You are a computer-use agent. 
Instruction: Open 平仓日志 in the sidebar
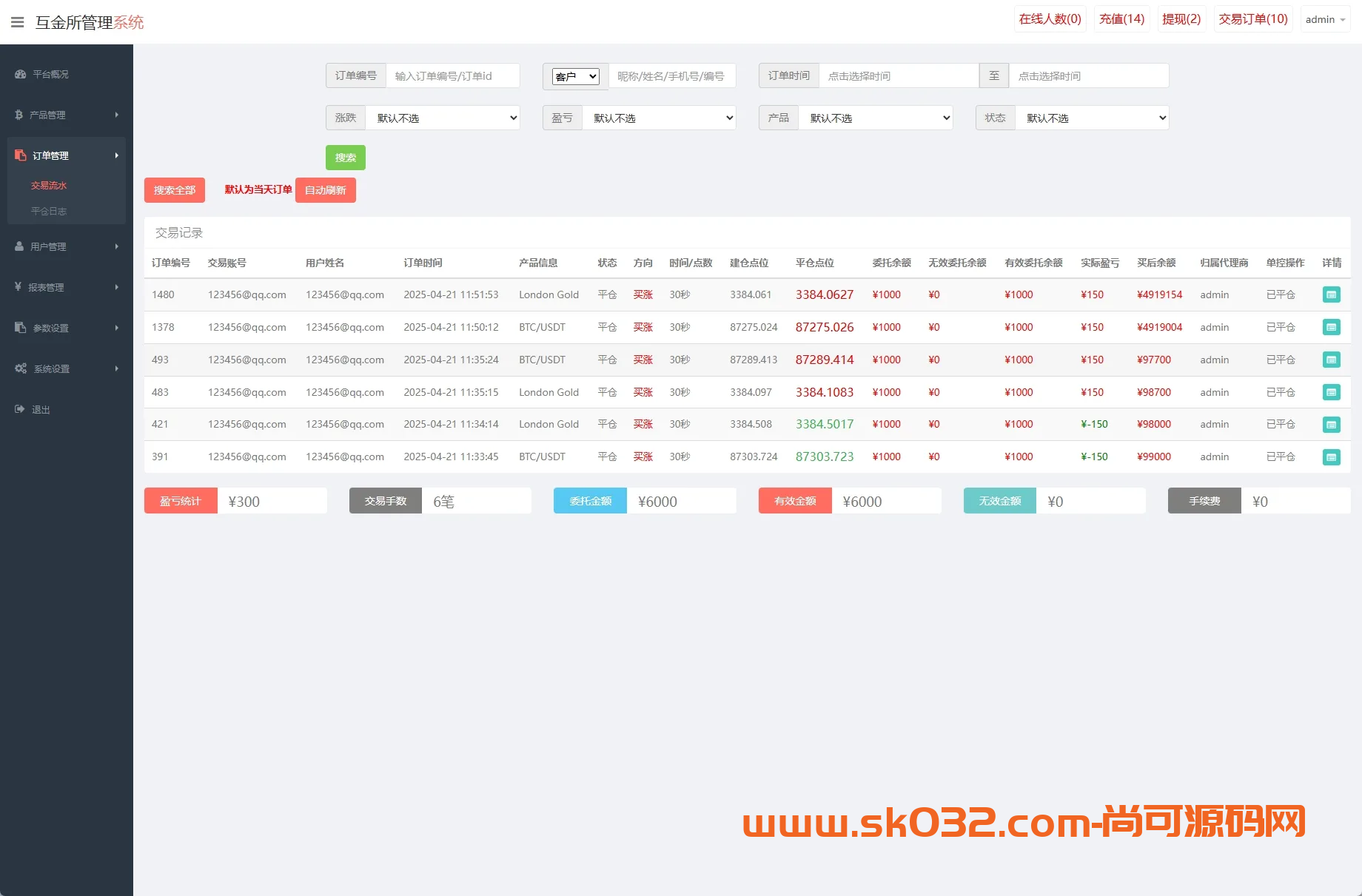pyautogui.click(x=49, y=211)
